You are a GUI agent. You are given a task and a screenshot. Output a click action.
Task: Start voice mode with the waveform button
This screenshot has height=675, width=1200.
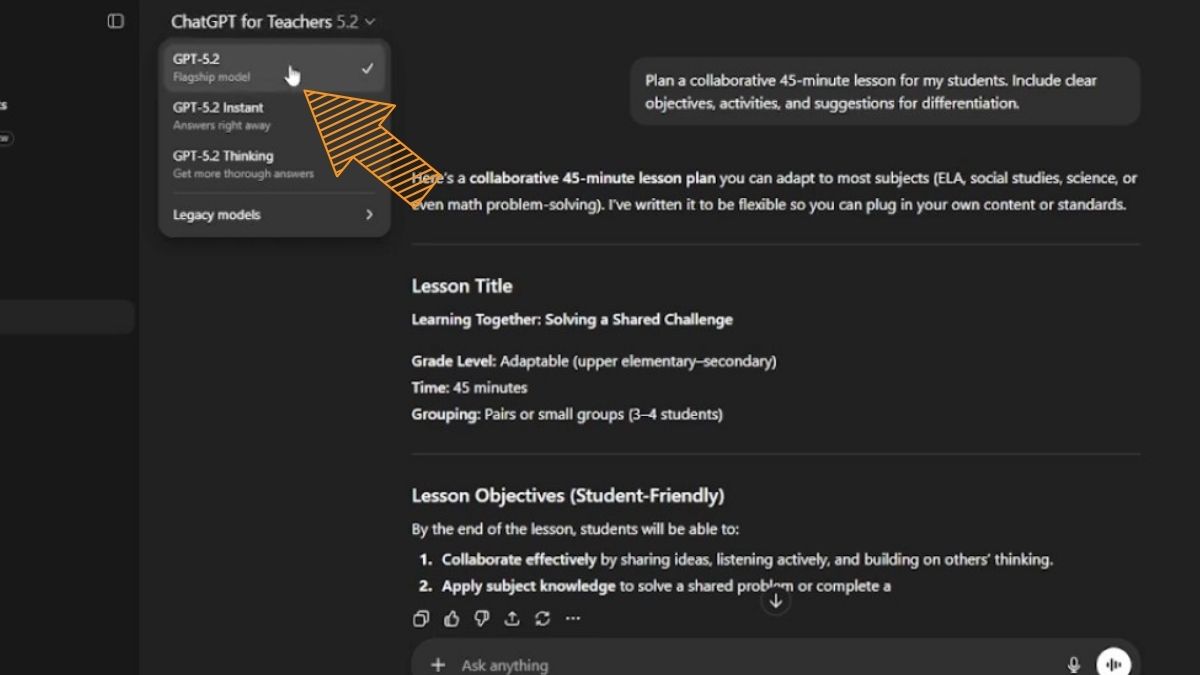1113,663
